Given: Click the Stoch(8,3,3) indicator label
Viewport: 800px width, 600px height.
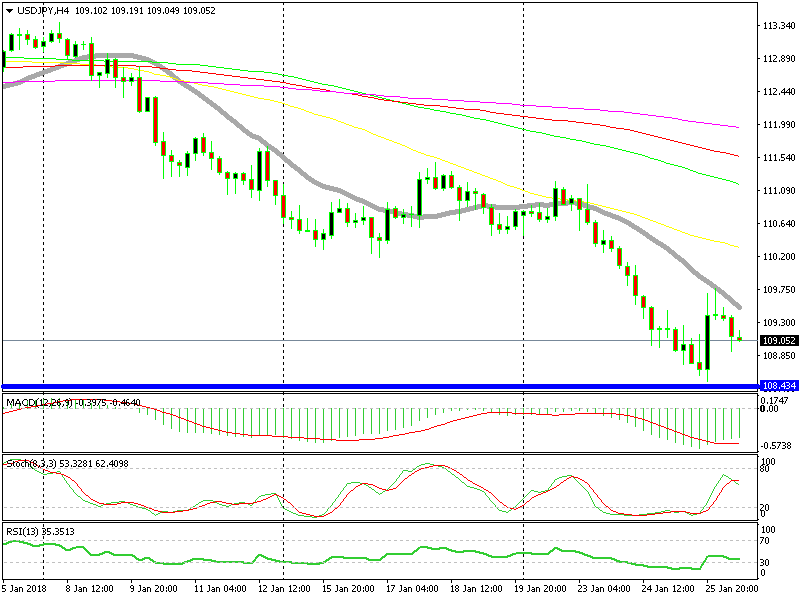Looking at the screenshot, I should pyautogui.click(x=32, y=463).
